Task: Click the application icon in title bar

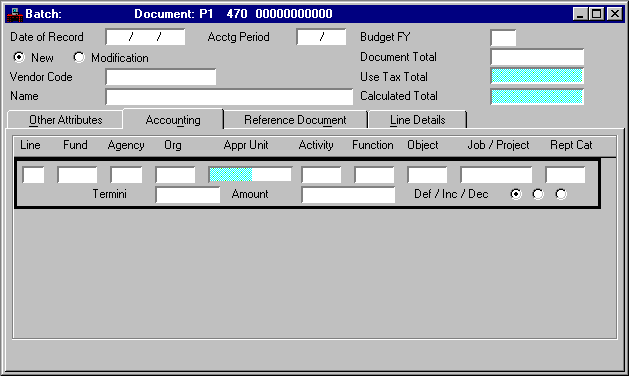Action: point(14,14)
